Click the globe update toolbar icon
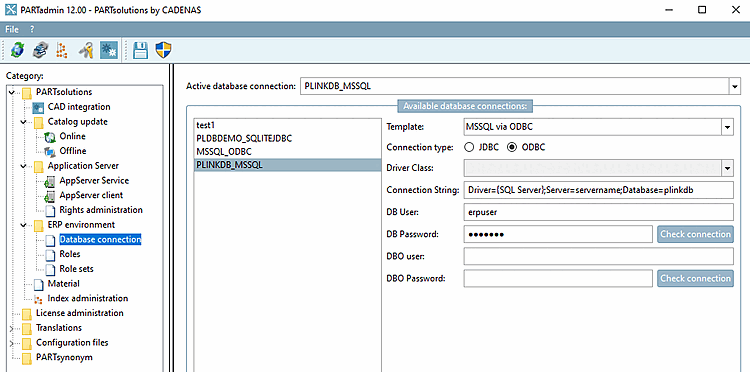750x372 pixels. [18, 50]
